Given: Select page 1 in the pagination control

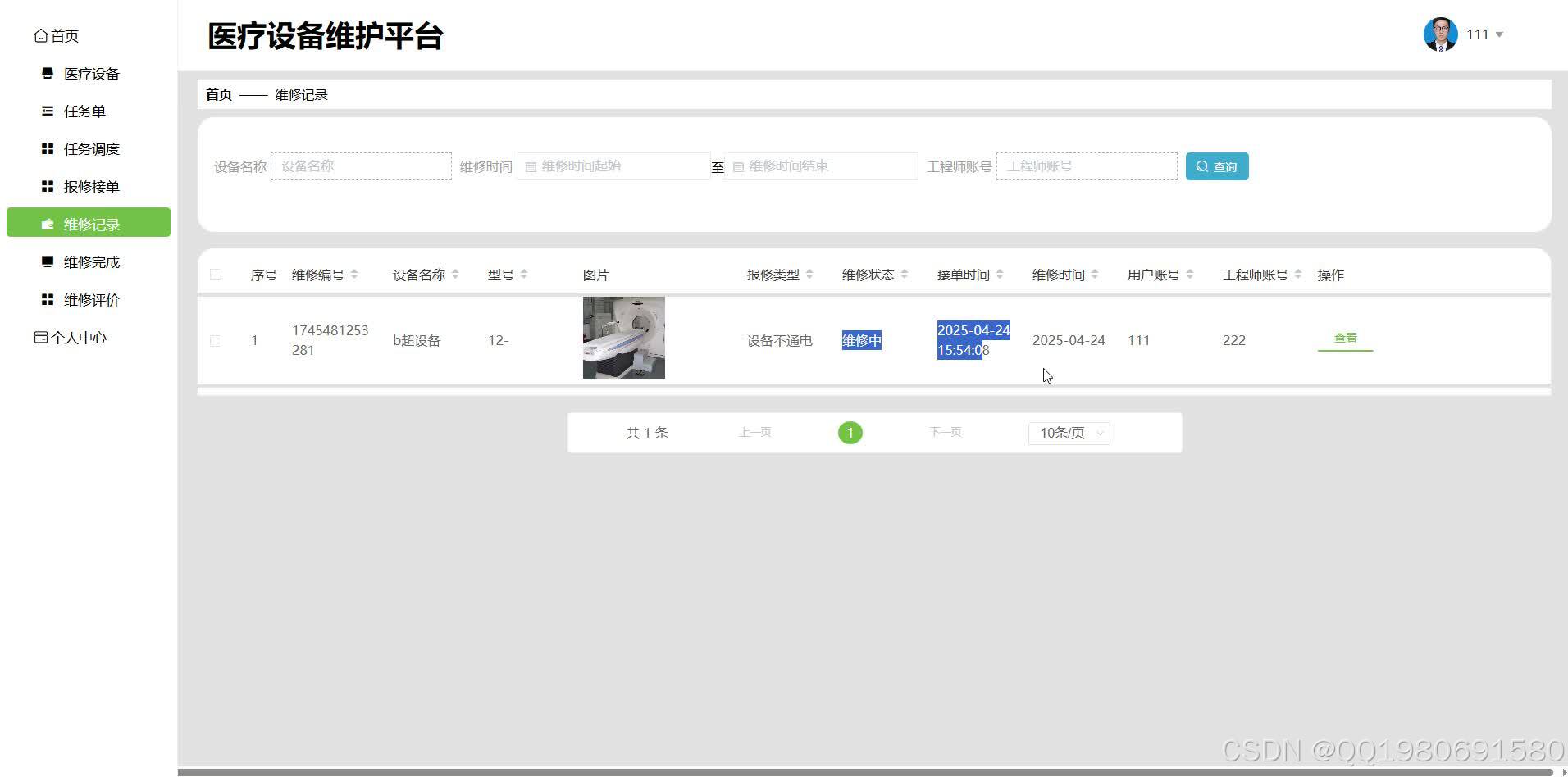Looking at the screenshot, I should click(x=850, y=433).
